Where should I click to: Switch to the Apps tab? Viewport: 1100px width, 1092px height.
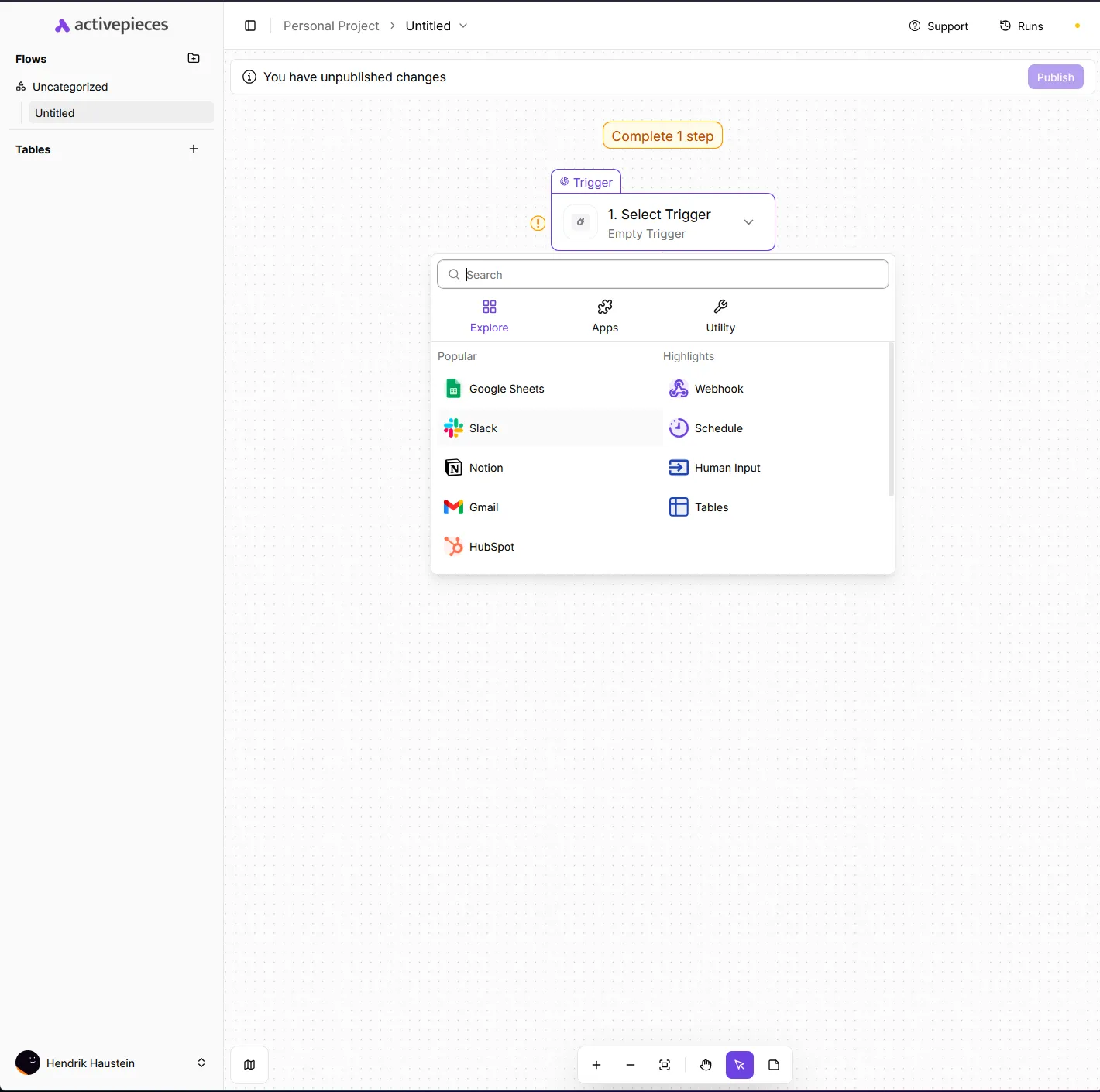click(604, 316)
